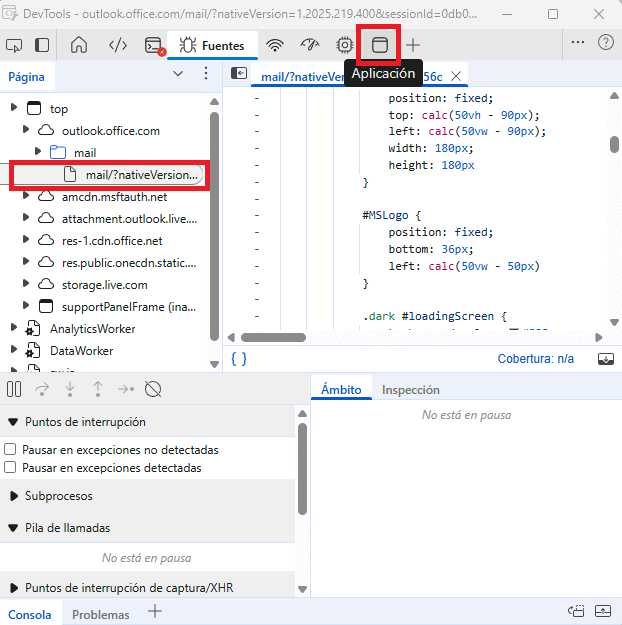Open DevTools customize ellipsis menu
The width and height of the screenshot is (622, 625).
578,42
